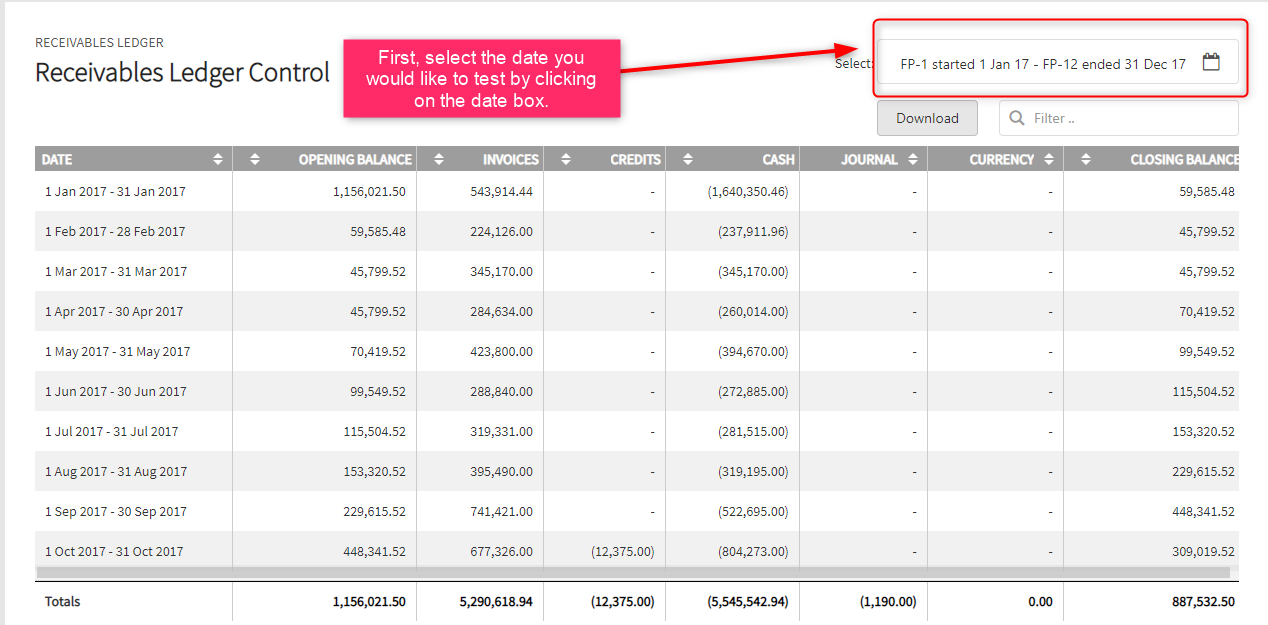Click January closing balance 59,585.48
The width and height of the screenshot is (1268, 625).
1207,191
